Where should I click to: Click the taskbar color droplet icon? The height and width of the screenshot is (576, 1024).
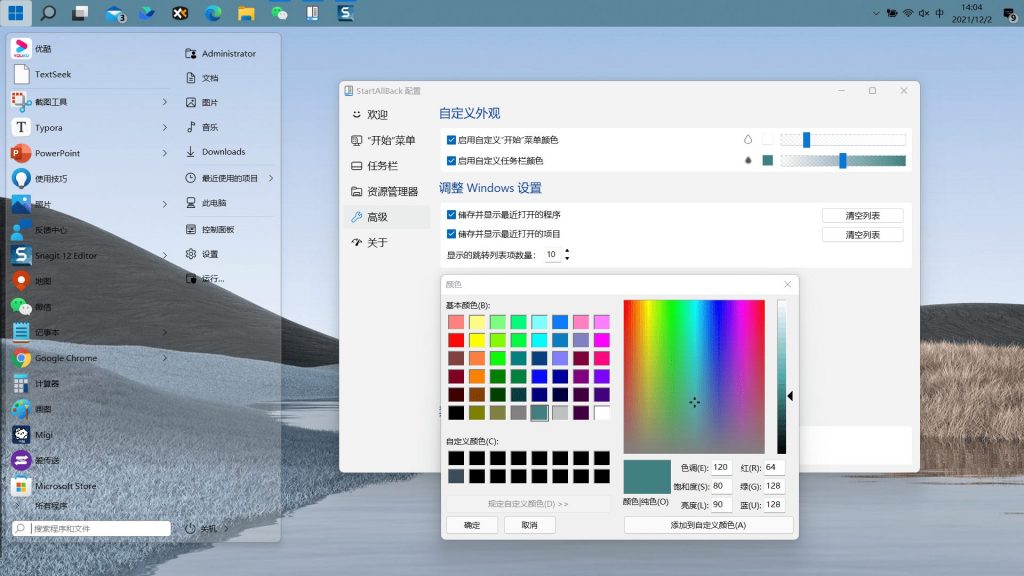coord(747,161)
